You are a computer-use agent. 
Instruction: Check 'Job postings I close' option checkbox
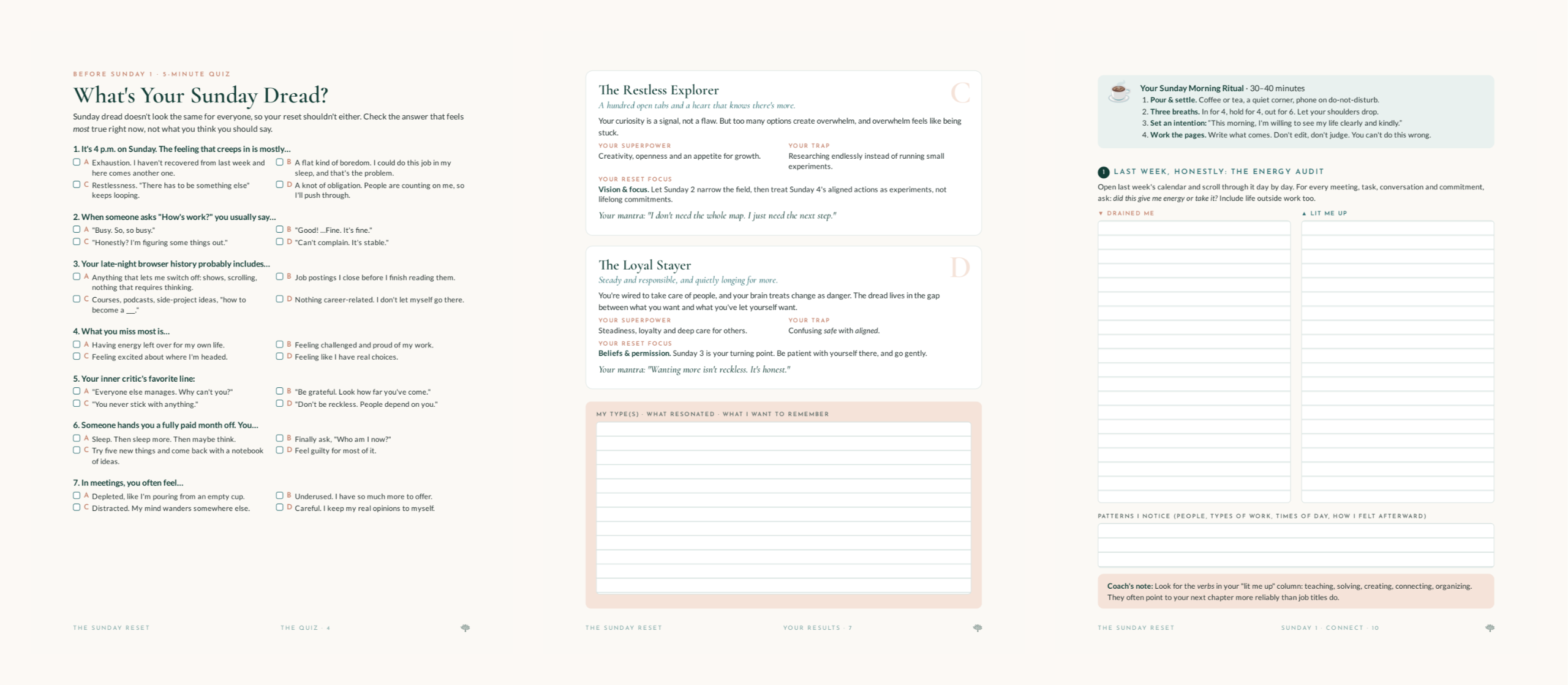(279, 276)
